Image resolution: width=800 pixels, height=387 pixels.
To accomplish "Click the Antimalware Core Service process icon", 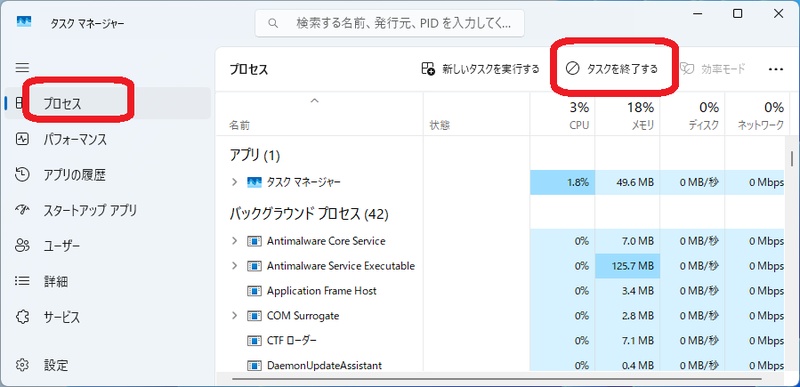I will 254,241.
